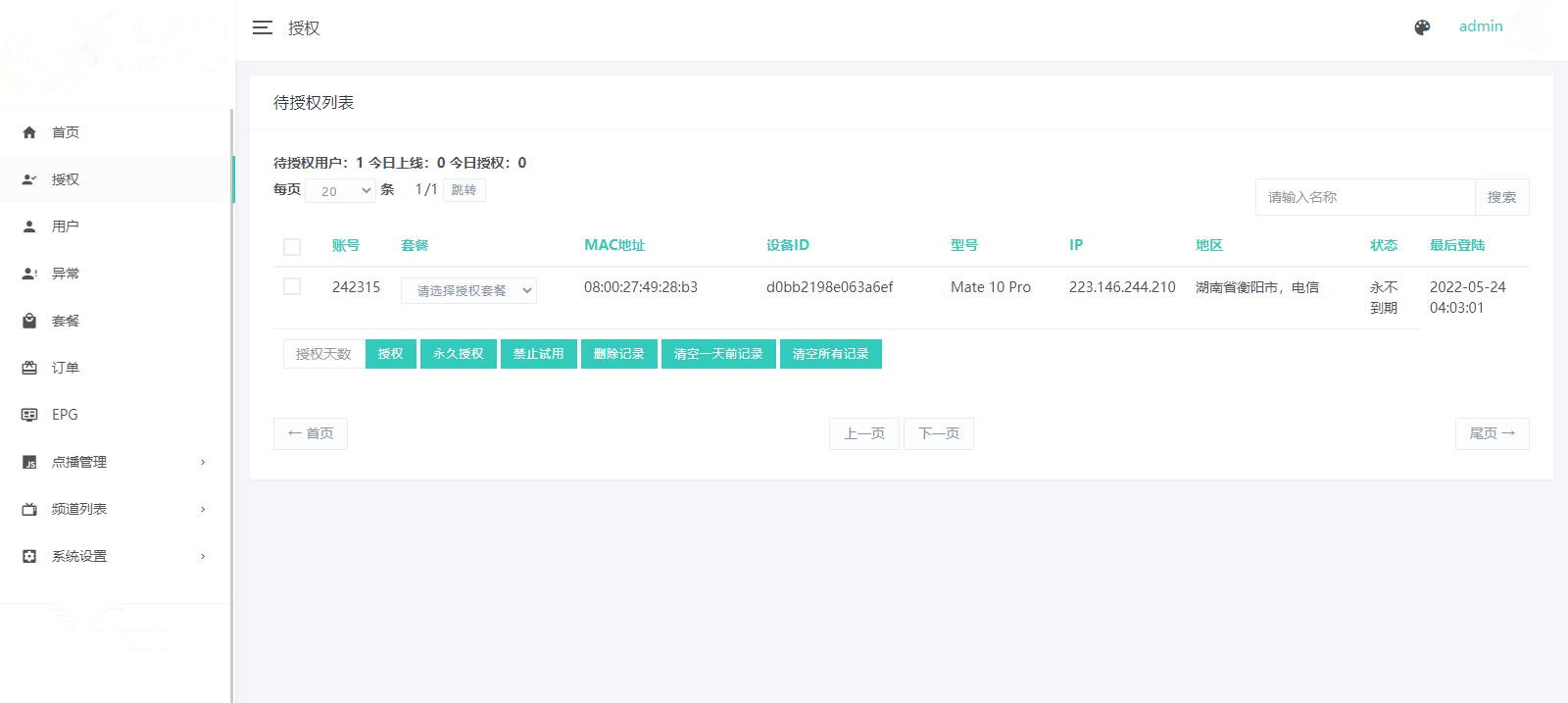The height and width of the screenshot is (703, 1568).
Task: Click the home icon beside 首页
Action: point(29,132)
